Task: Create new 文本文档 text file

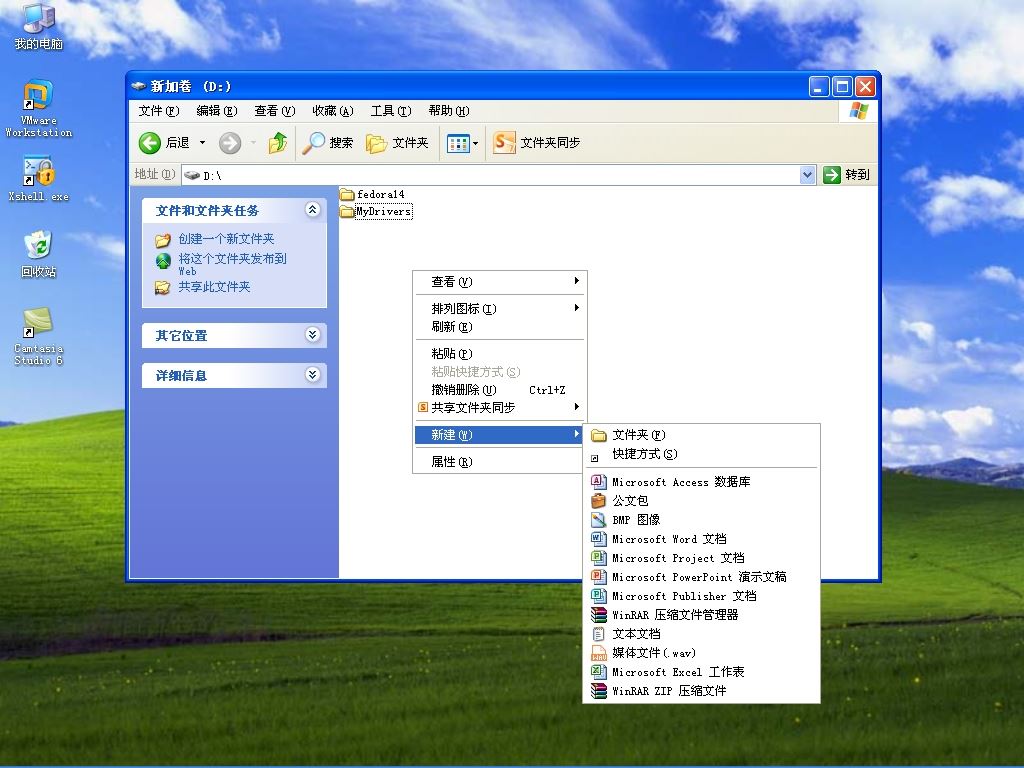Action: [701, 633]
